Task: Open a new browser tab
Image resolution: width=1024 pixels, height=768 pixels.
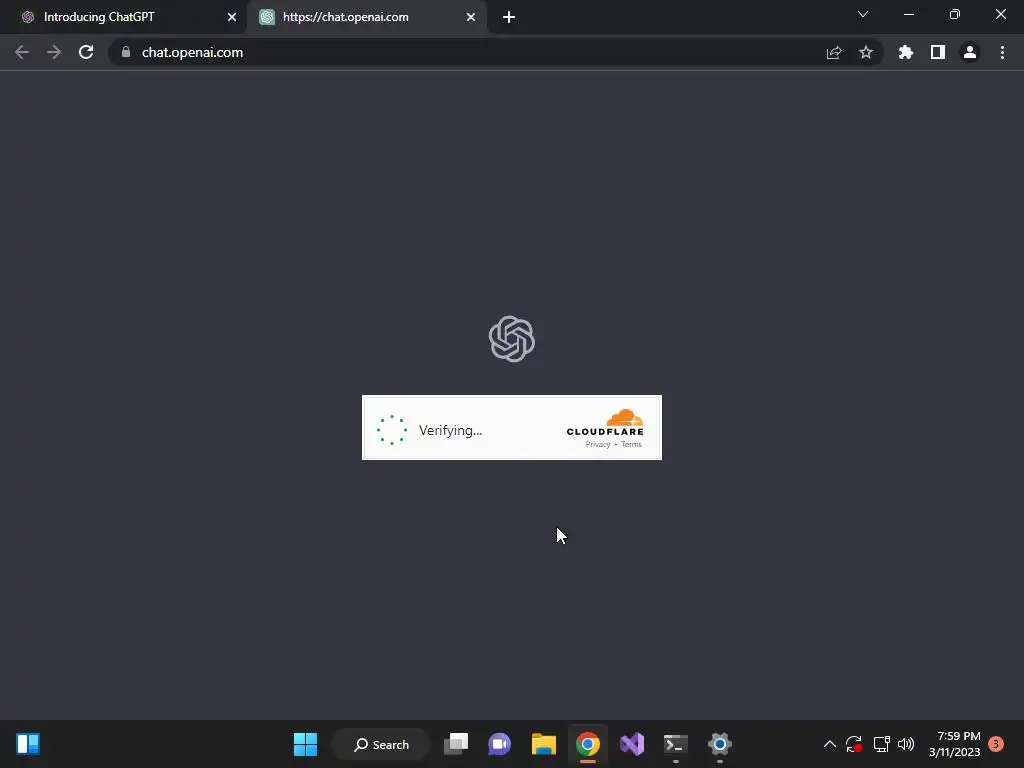Action: (x=509, y=17)
